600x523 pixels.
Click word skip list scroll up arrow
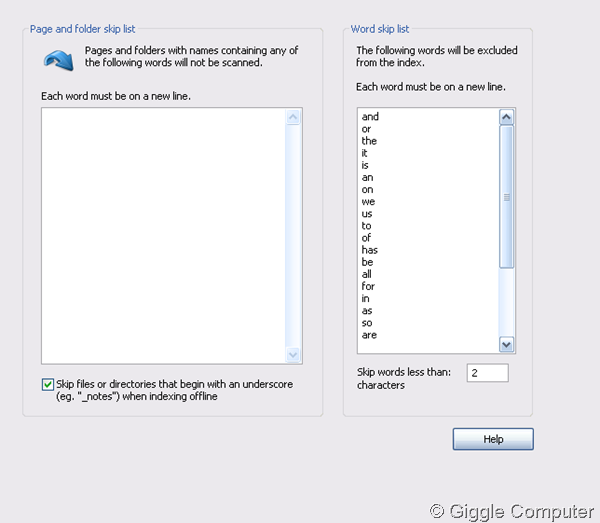coord(506,117)
